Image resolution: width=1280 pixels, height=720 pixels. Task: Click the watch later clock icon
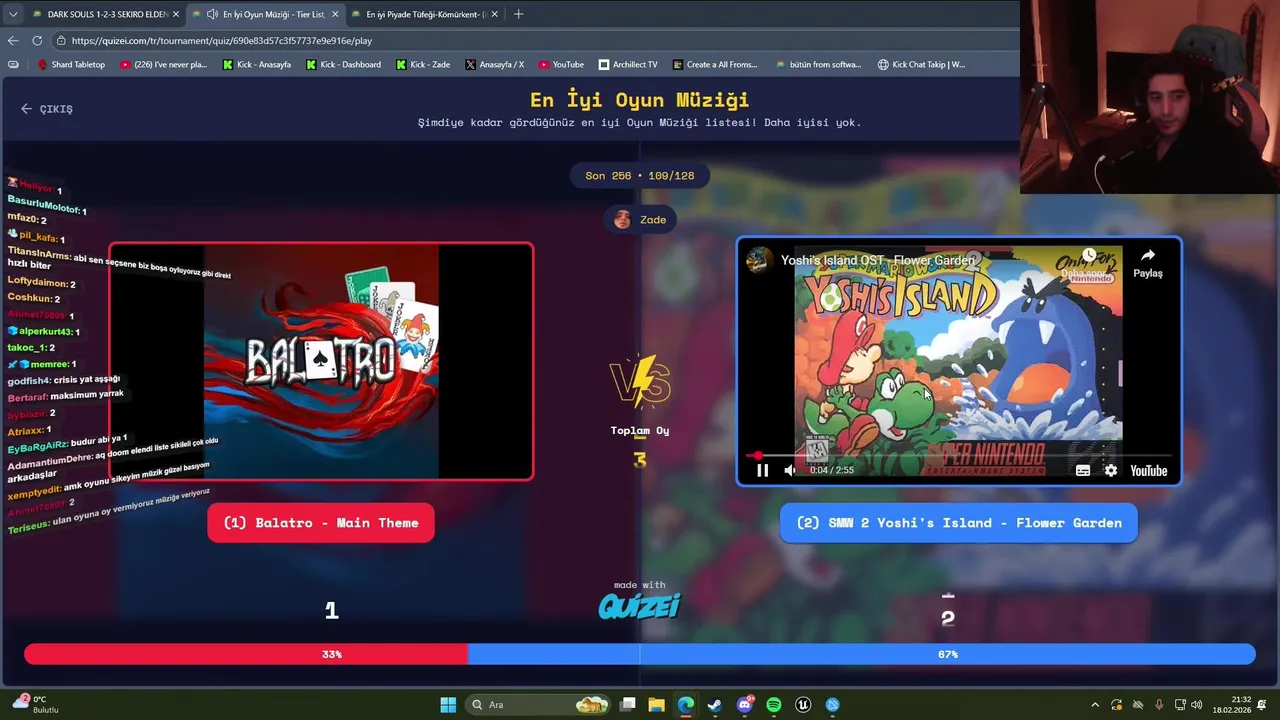click(x=1089, y=256)
